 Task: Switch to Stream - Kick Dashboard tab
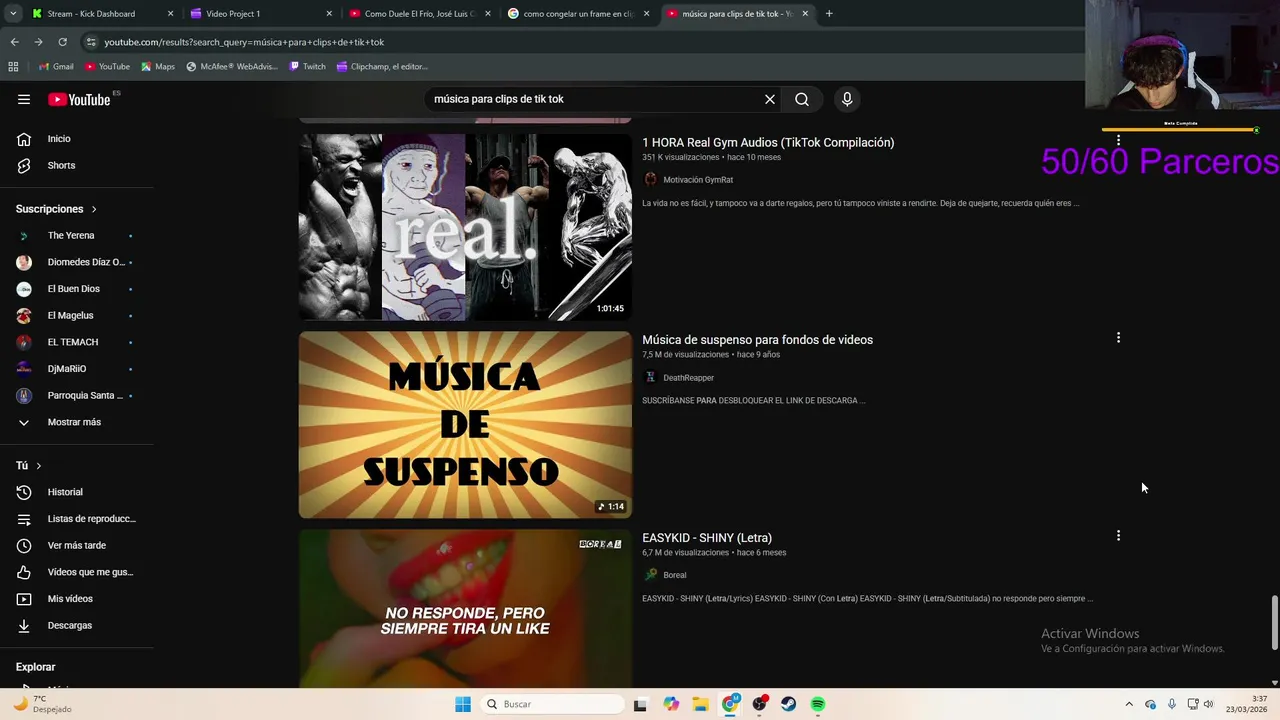(100, 14)
